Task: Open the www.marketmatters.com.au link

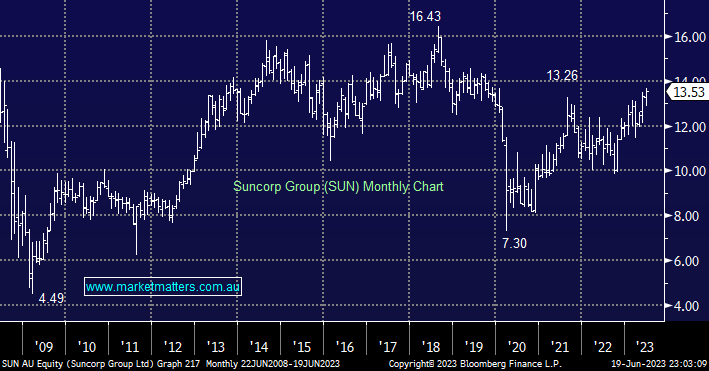Action: [x=163, y=286]
